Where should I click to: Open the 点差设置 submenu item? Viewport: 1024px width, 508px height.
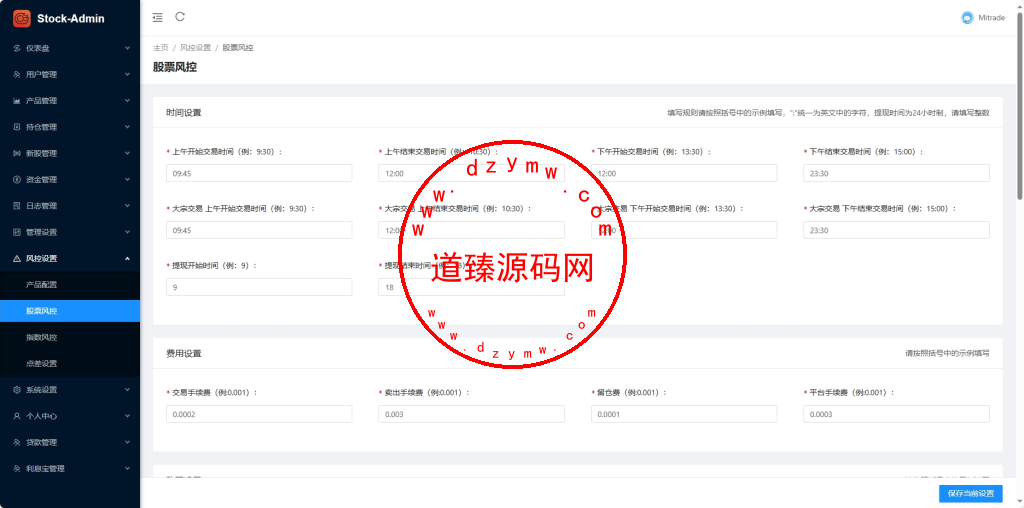click(x=70, y=364)
